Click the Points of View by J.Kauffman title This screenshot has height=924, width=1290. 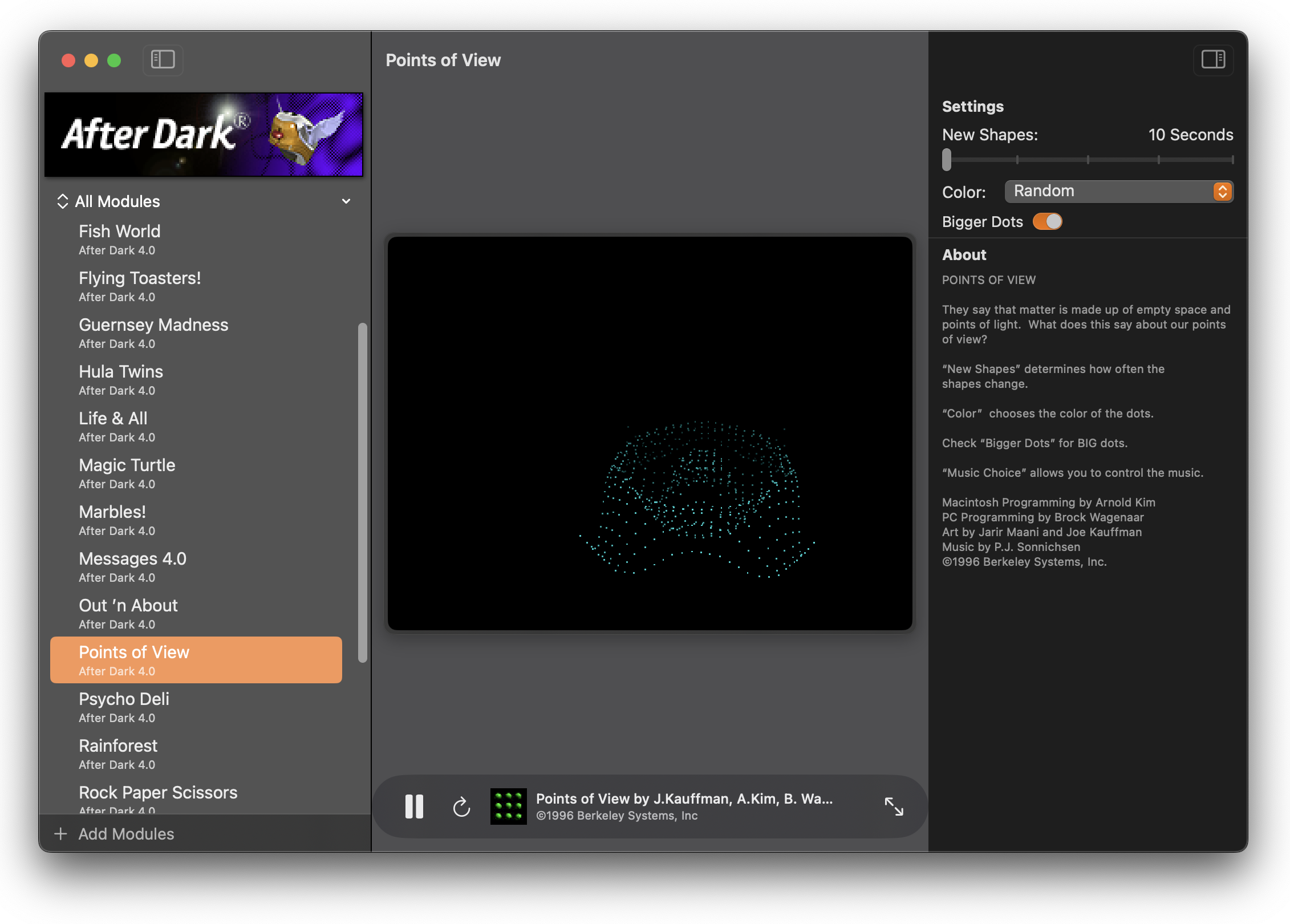coord(684,799)
